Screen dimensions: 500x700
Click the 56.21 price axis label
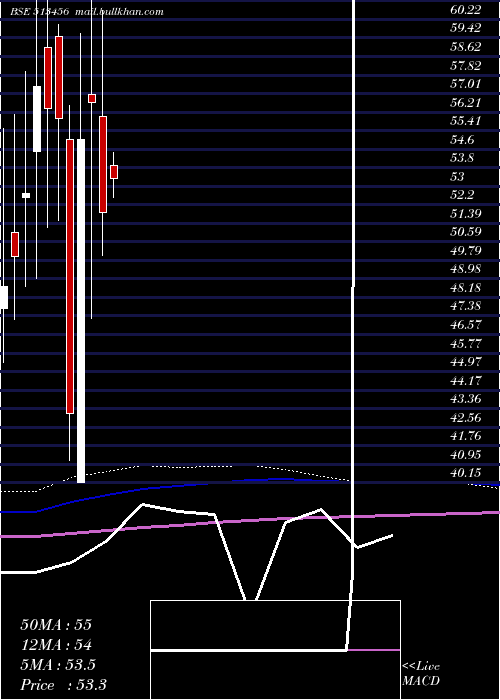pos(466,103)
